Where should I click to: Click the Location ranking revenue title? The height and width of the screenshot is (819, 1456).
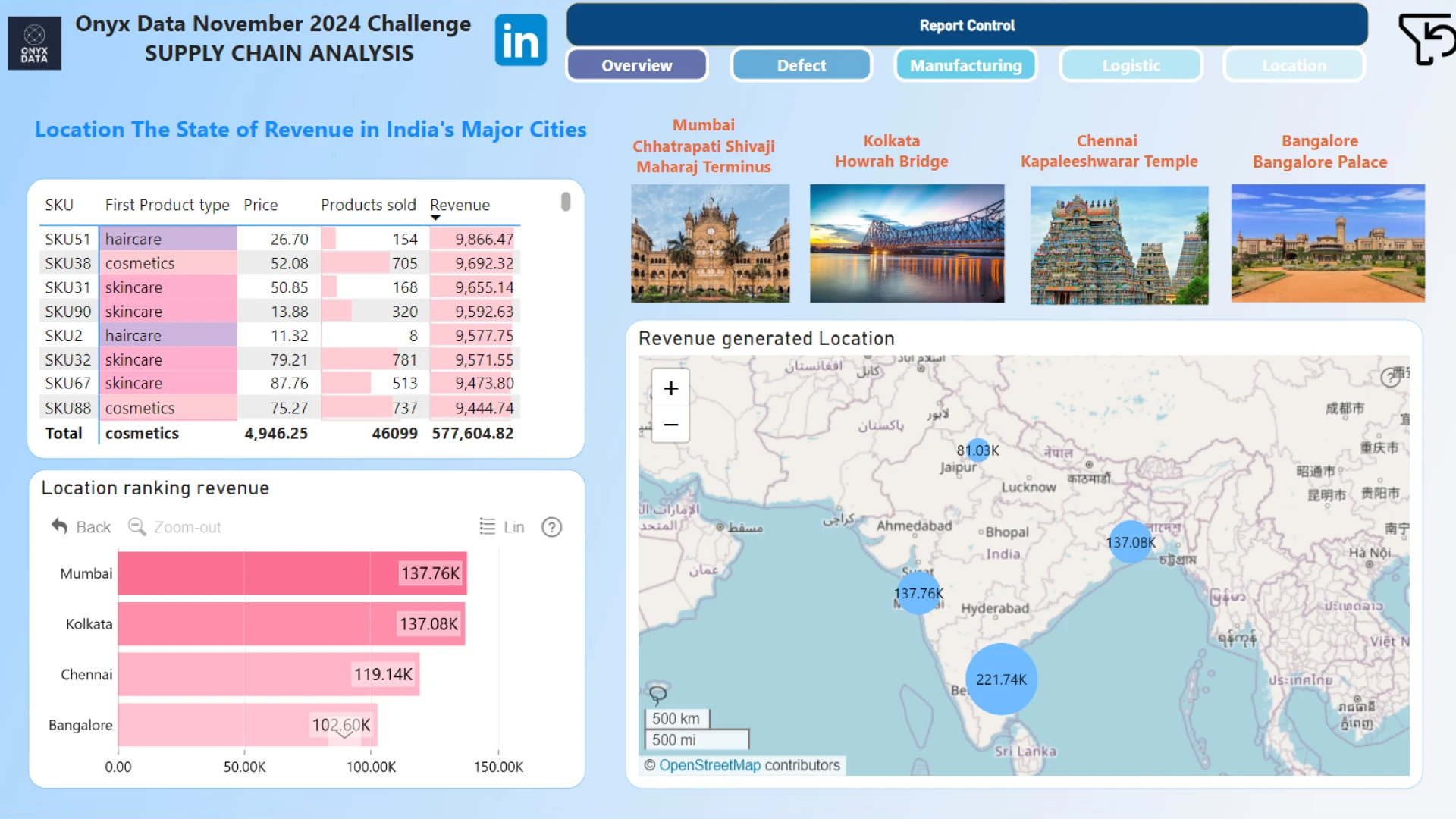pyautogui.click(x=155, y=488)
